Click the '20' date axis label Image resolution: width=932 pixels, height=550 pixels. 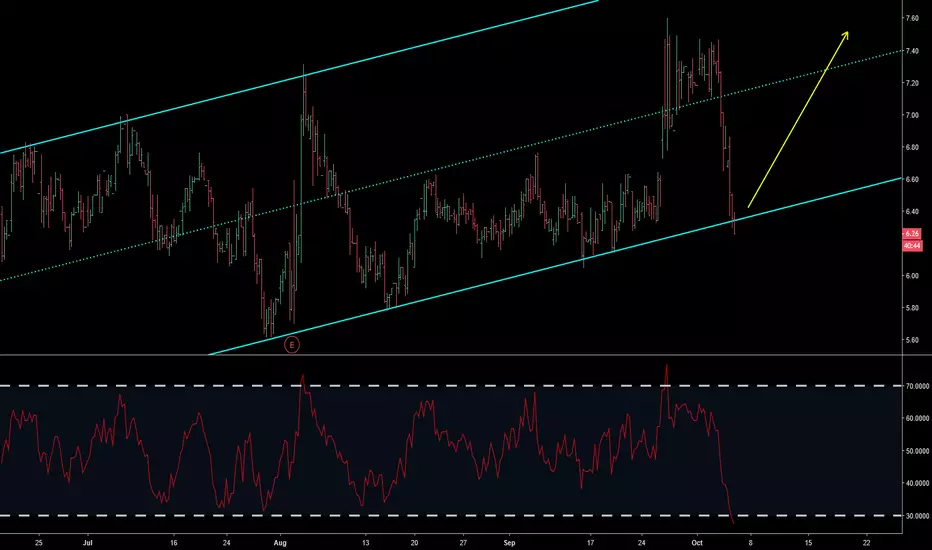click(414, 543)
